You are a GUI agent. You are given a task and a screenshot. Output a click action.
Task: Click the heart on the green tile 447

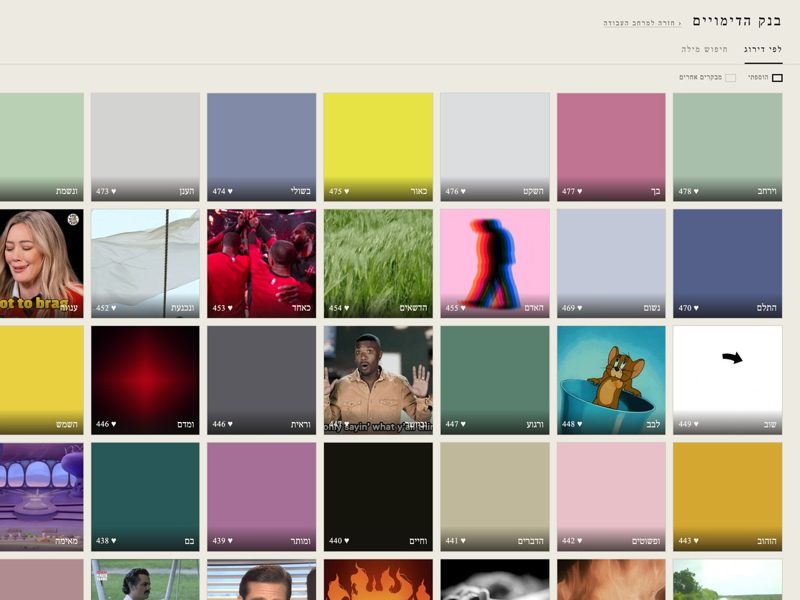[463, 424]
